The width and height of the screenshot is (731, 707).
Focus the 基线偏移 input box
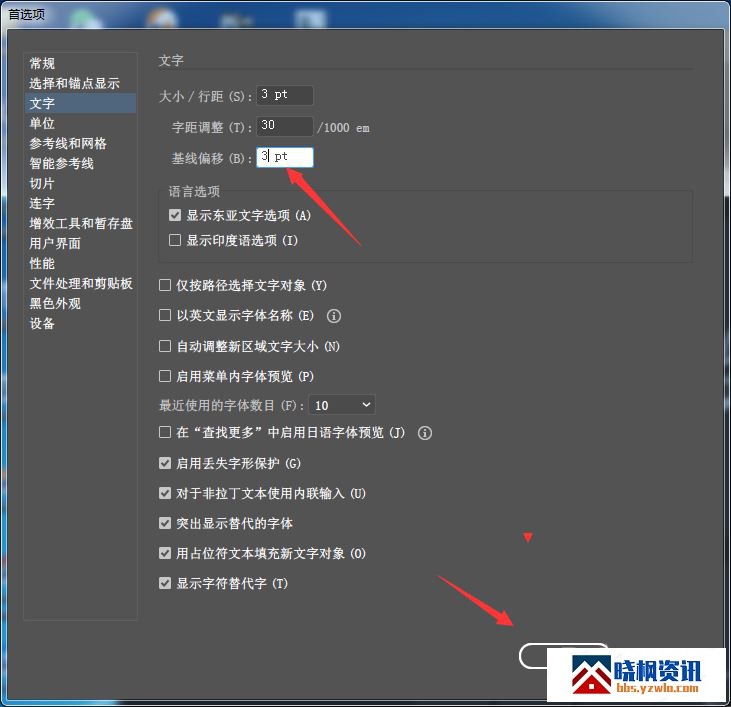click(285, 157)
